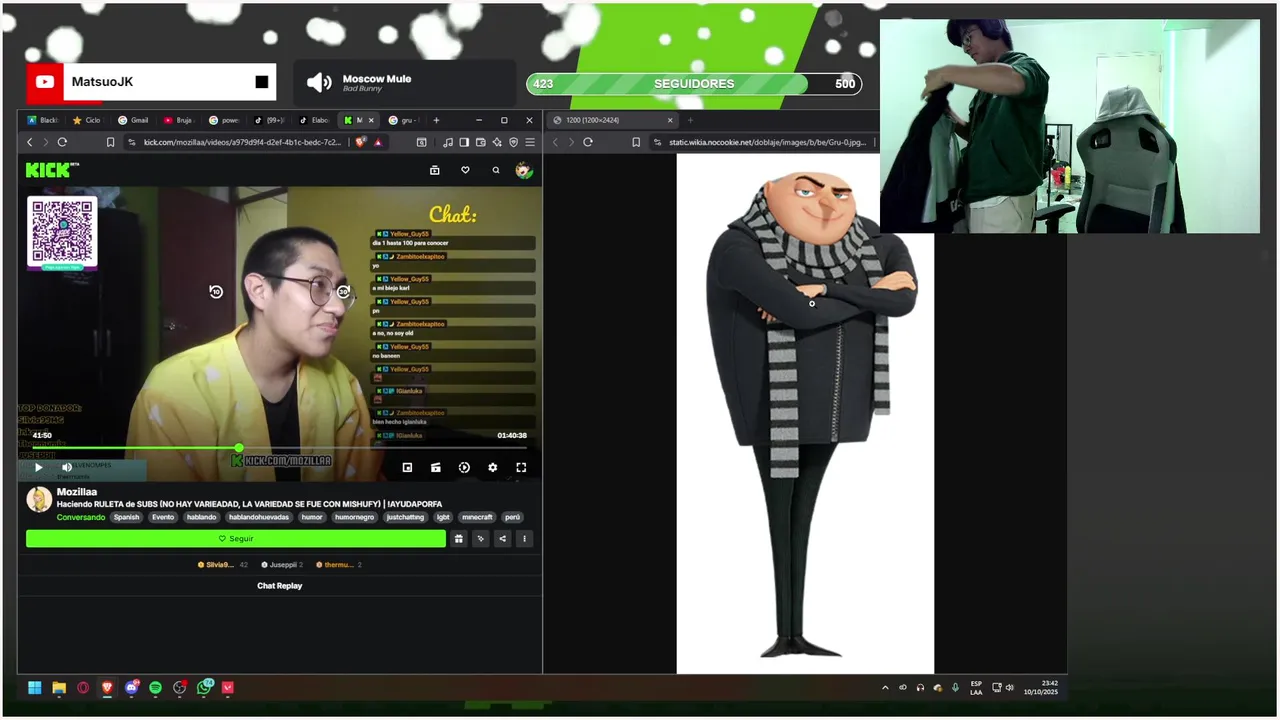Select the justchatting tag
Viewport: 1280px width, 720px height.
point(405,517)
